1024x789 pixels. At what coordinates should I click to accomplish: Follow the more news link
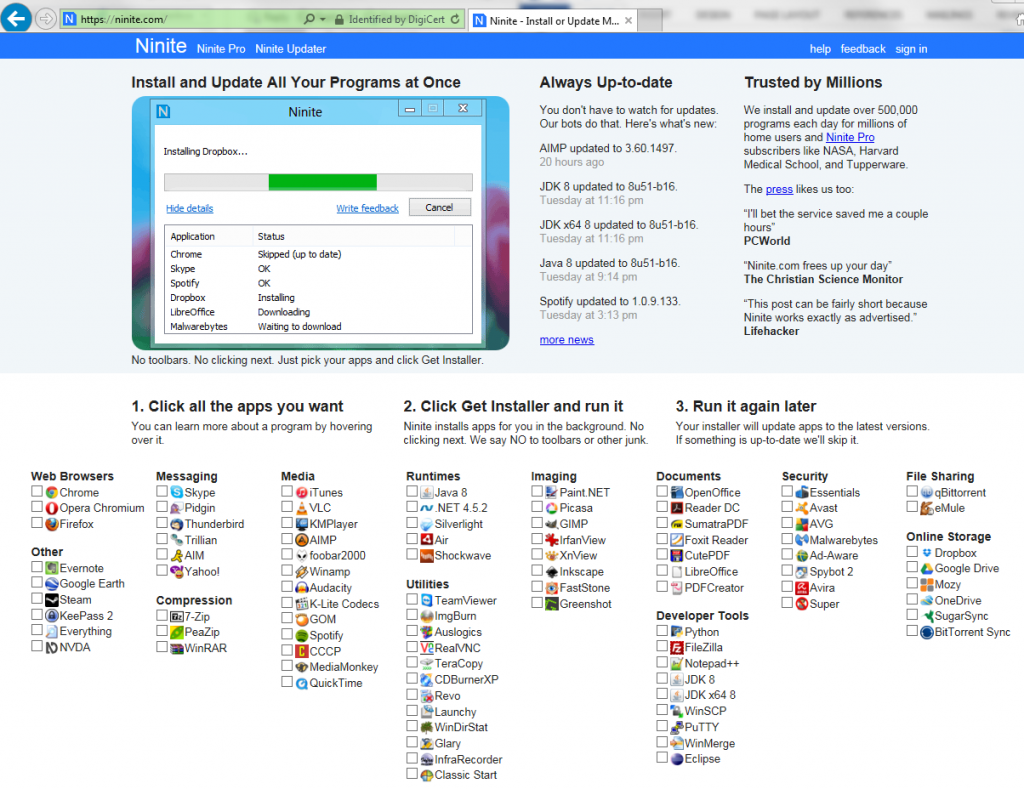click(x=566, y=340)
